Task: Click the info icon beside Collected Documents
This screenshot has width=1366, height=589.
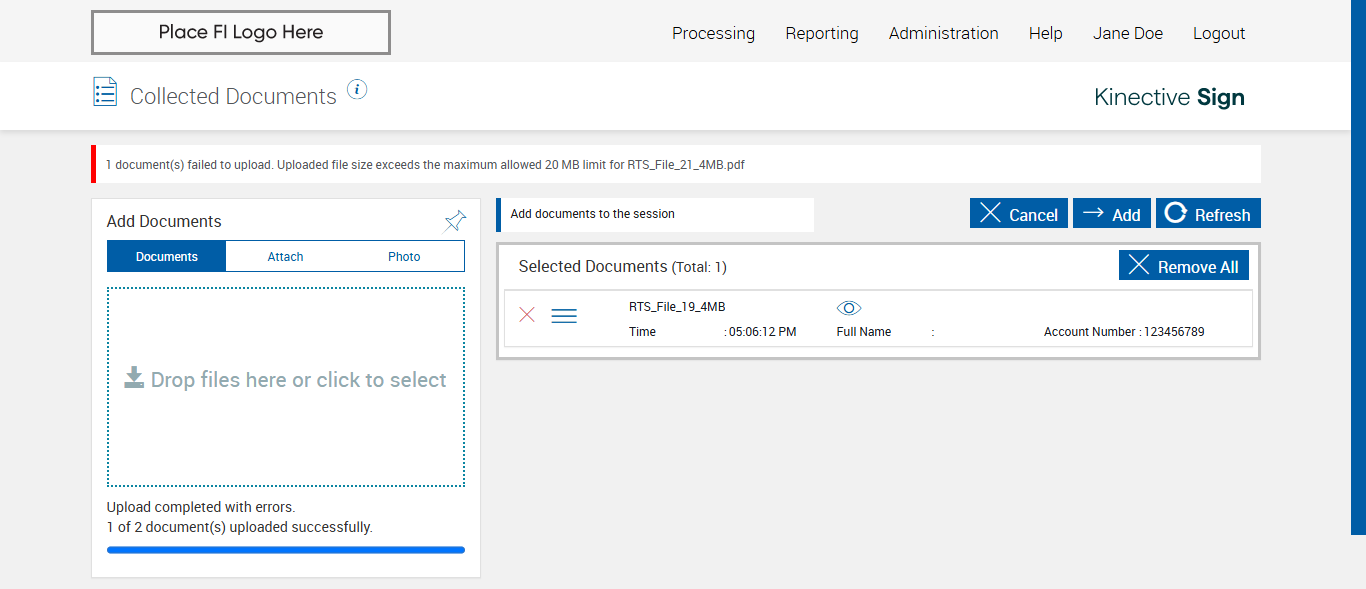Action: click(x=357, y=90)
